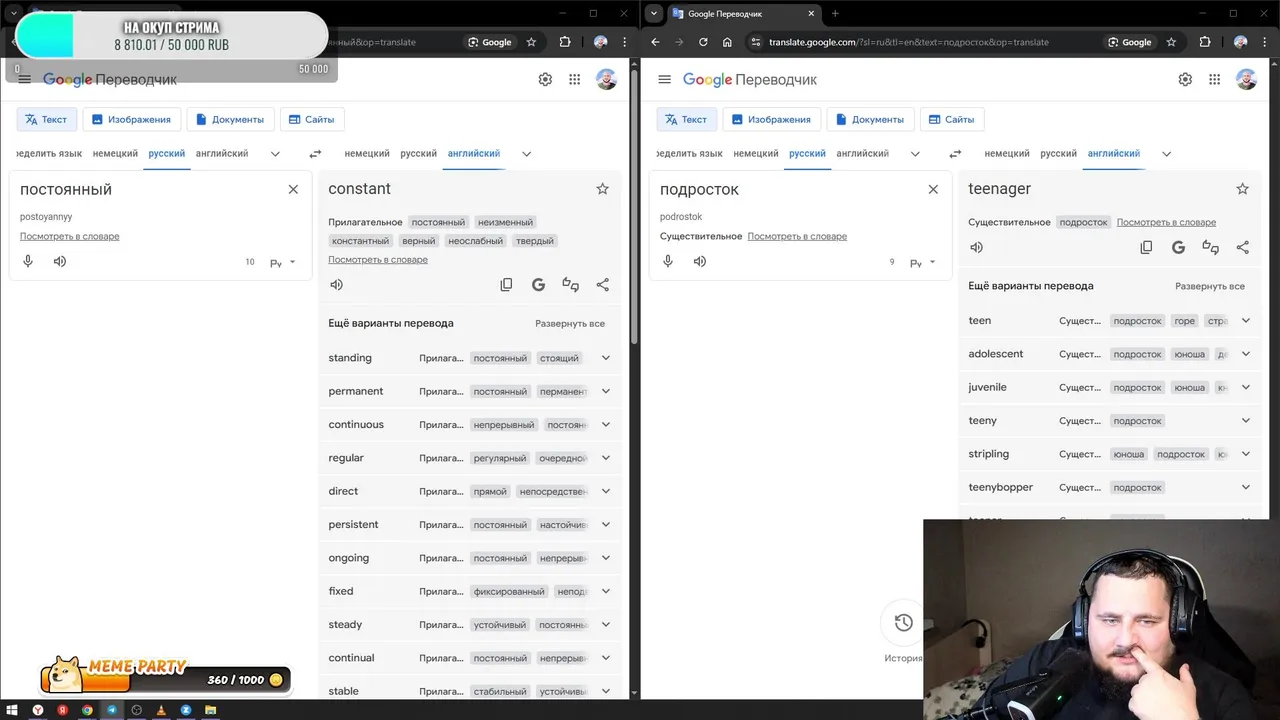This screenshot has width=1280, height=720.
Task: Choose немецкий target language in right window
Action: (1007, 153)
